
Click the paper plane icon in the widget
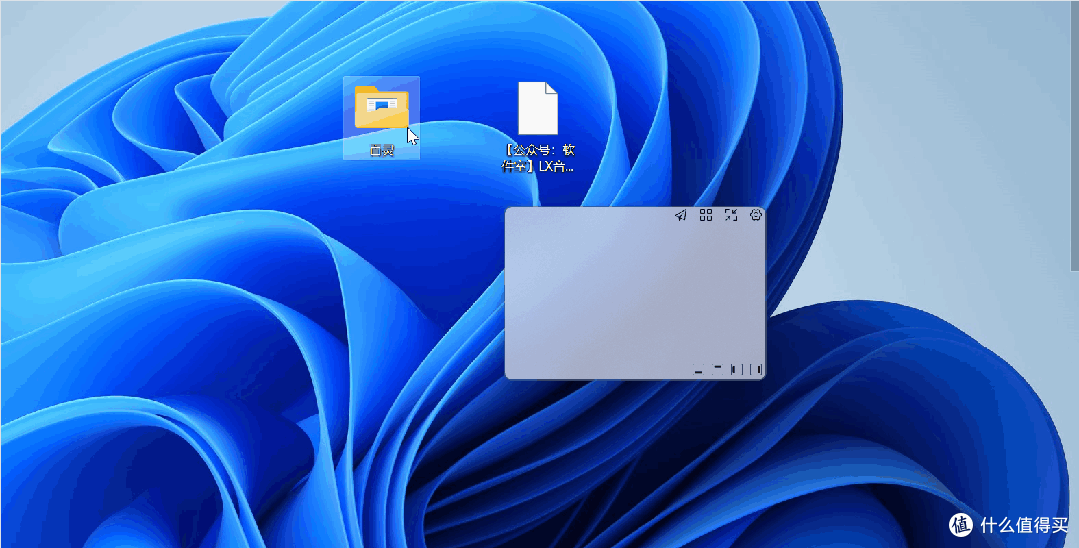click(681, 215)
